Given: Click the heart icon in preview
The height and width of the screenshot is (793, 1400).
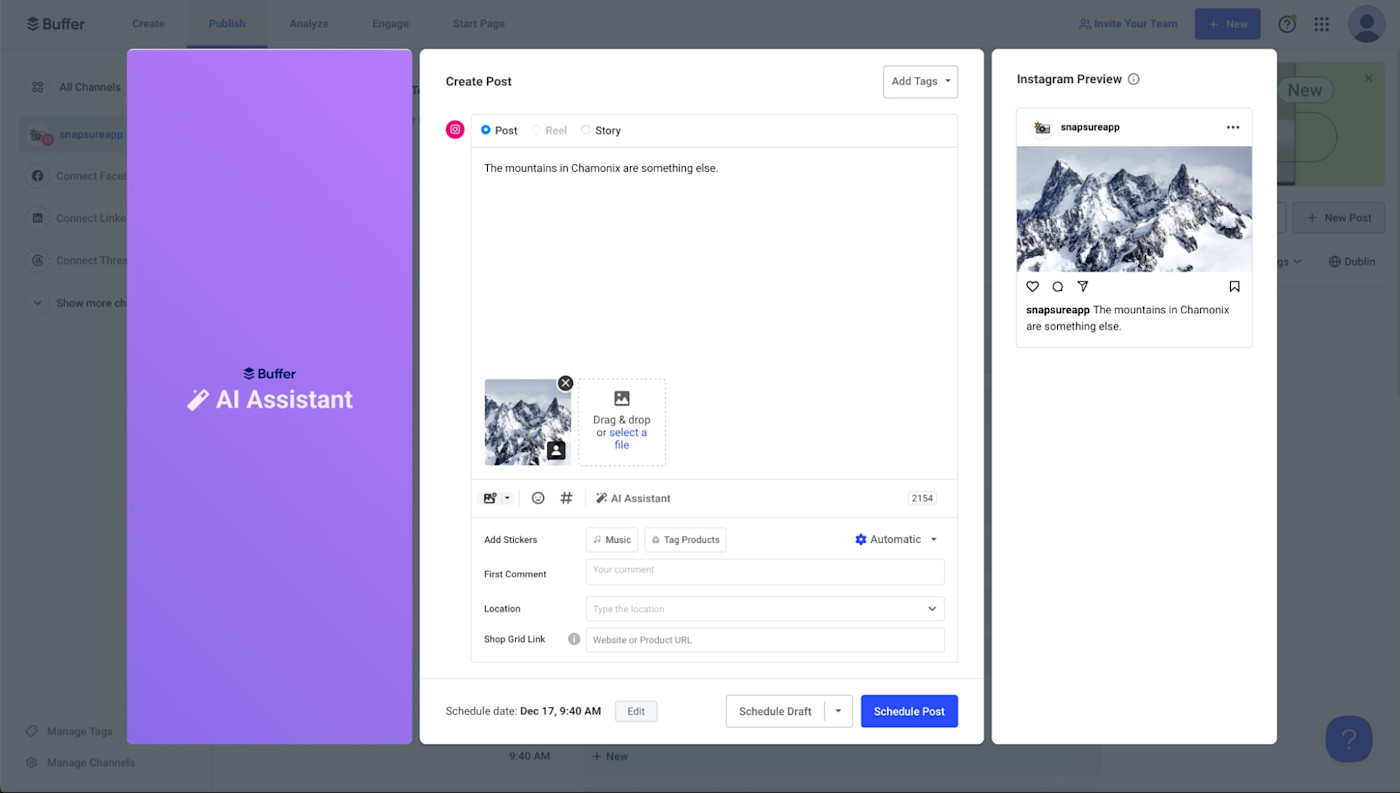Looking at the screenshot, I should [1033, 287].
